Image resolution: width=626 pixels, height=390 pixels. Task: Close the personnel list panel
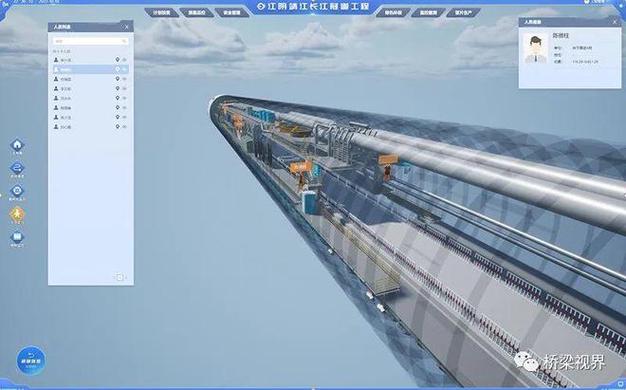(127, 27)
